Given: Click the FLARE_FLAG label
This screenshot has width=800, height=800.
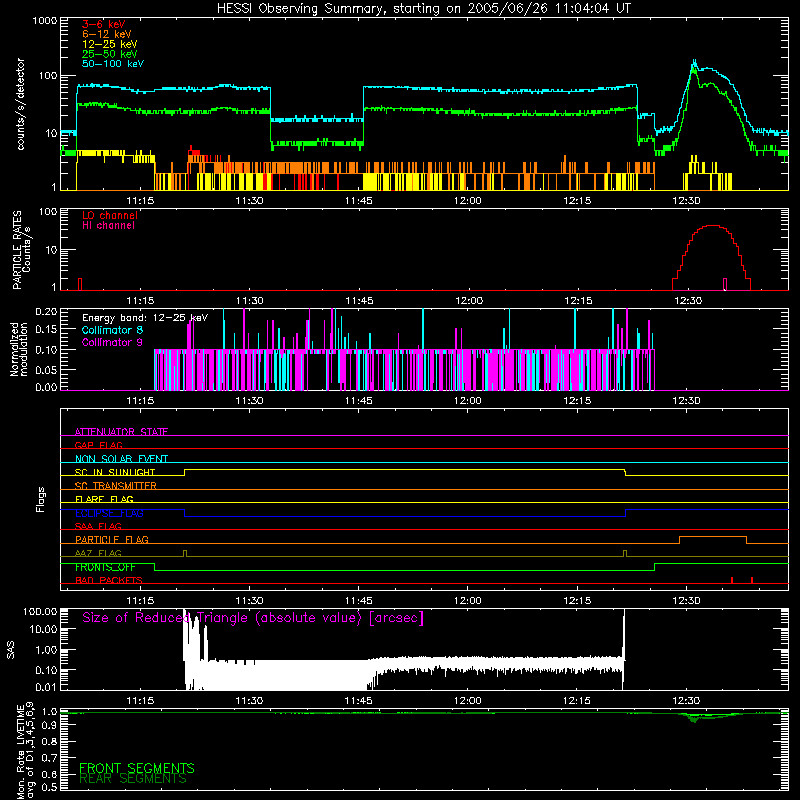Looking at the screenshot, I should (x=104, y=499).
